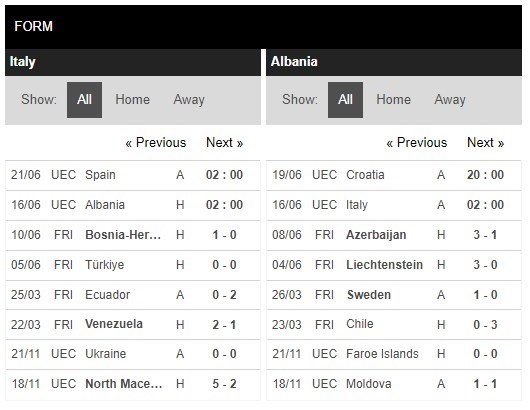The height and width of the screenshot is (410, 530).
Task: Show Italy's Away matches only
Action: click(x=189, y=100)
